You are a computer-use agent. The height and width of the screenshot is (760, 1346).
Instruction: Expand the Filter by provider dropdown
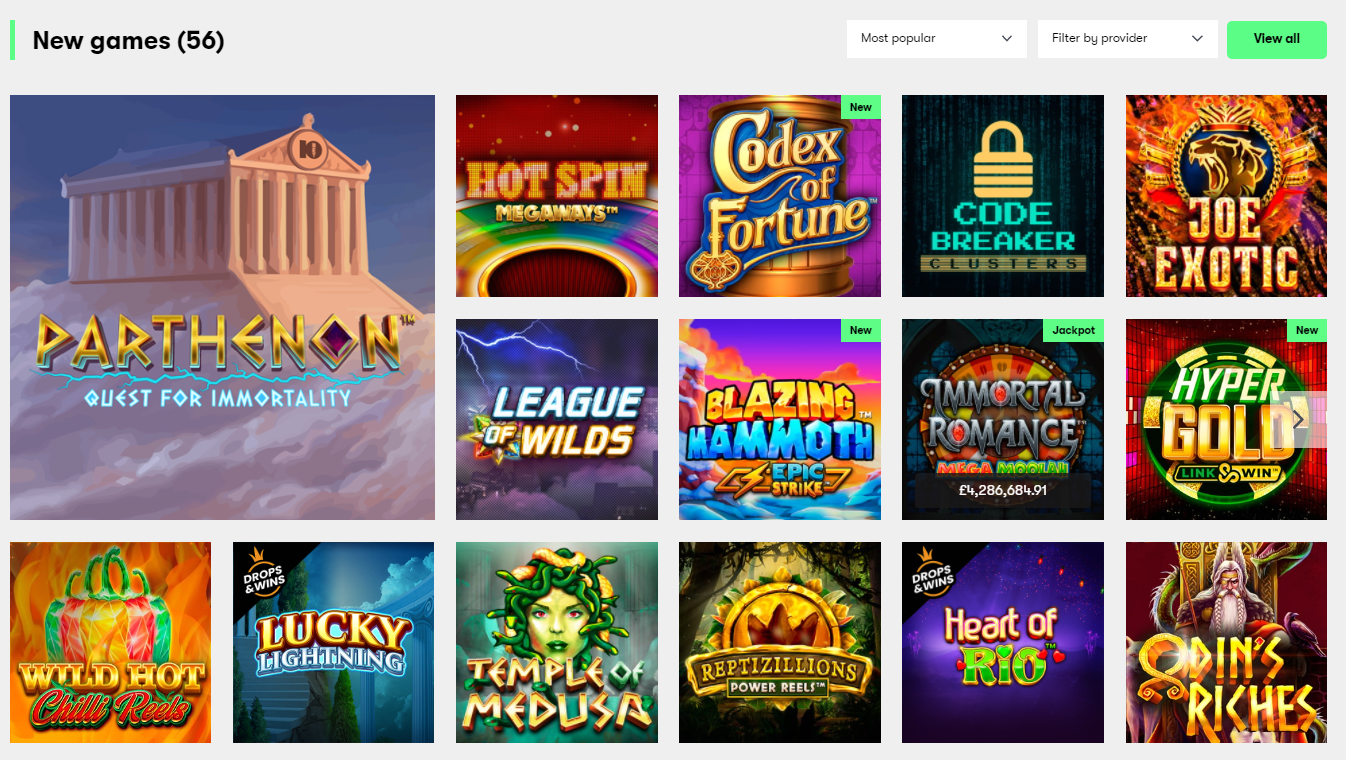click(1127, 39)
